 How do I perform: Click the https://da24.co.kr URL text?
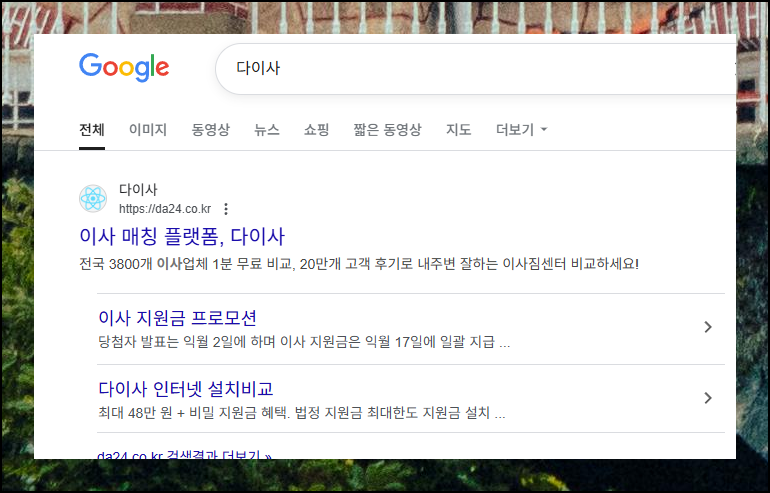(165, 209)
